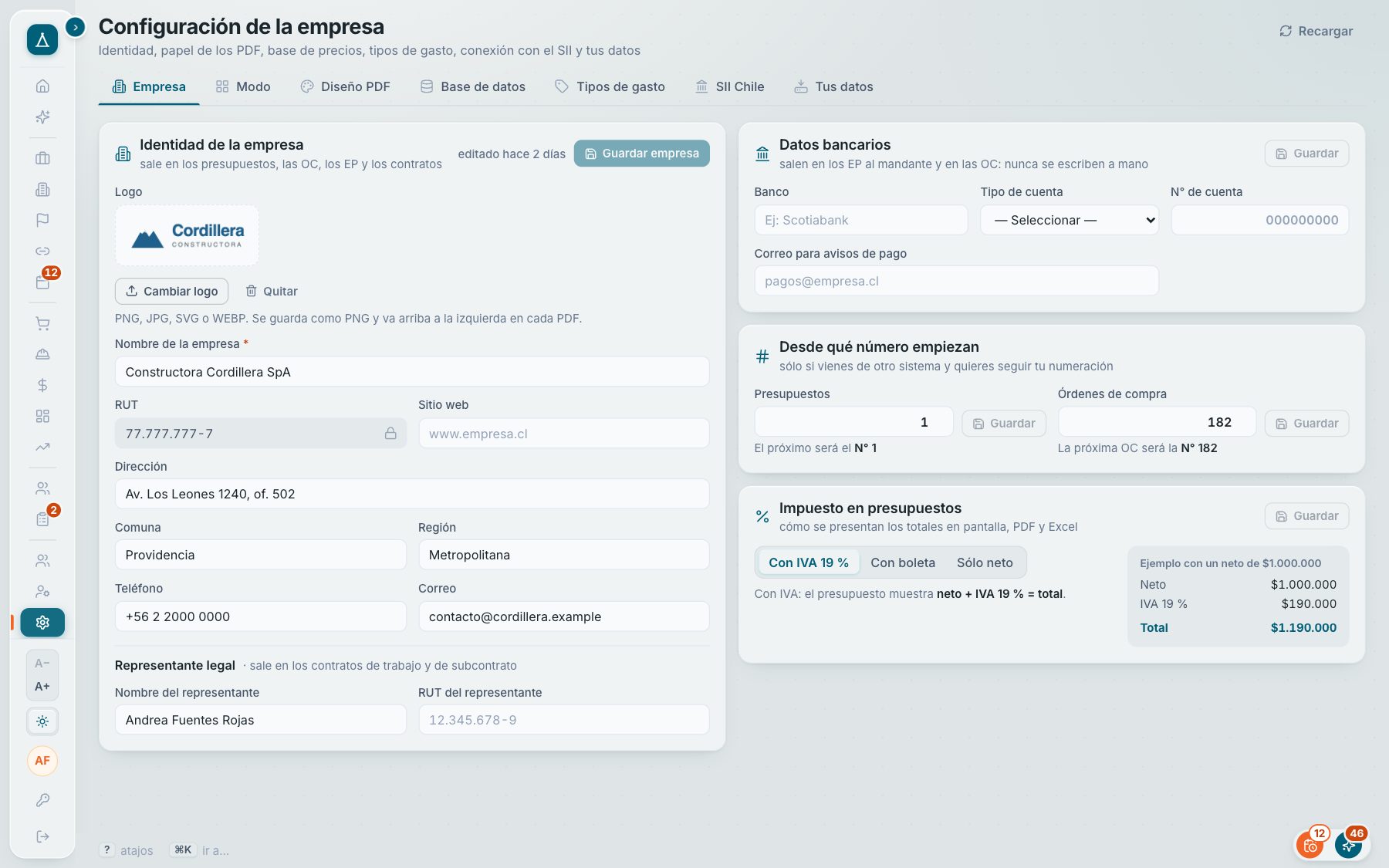Viewport: 1389px width, 868px height.
Task: Open calendar icon with badge 12 in sidebar
Action: click(x=42, y=282)
